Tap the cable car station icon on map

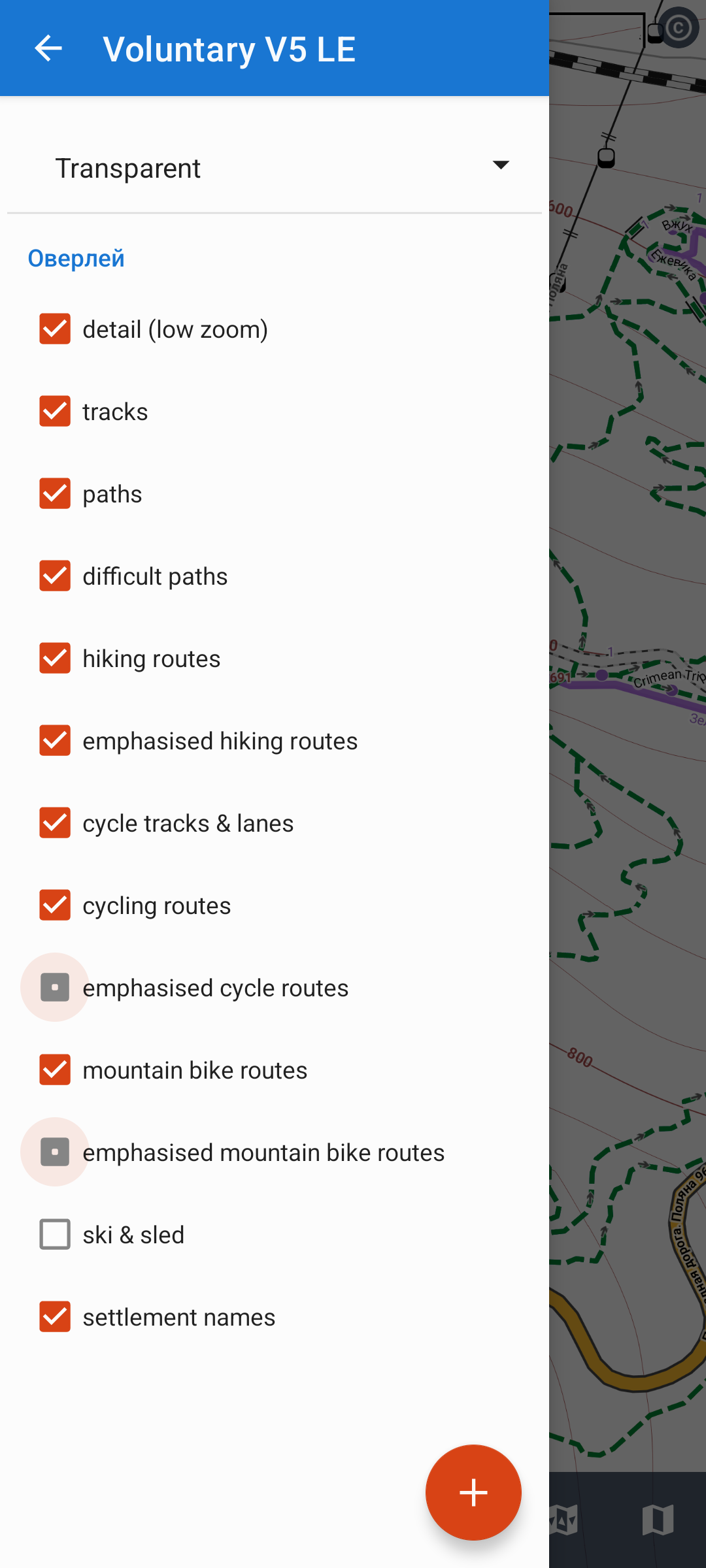click(606, 157)
